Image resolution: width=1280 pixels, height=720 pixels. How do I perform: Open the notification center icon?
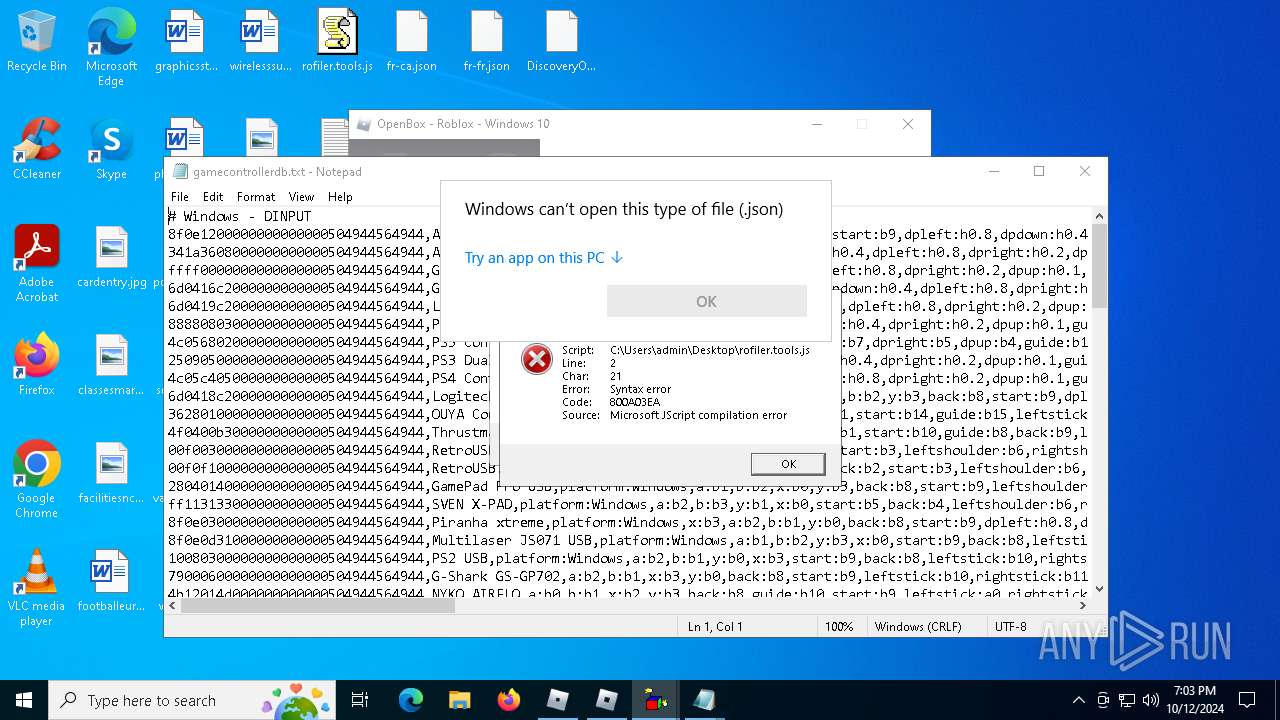tap(1247, 700)
